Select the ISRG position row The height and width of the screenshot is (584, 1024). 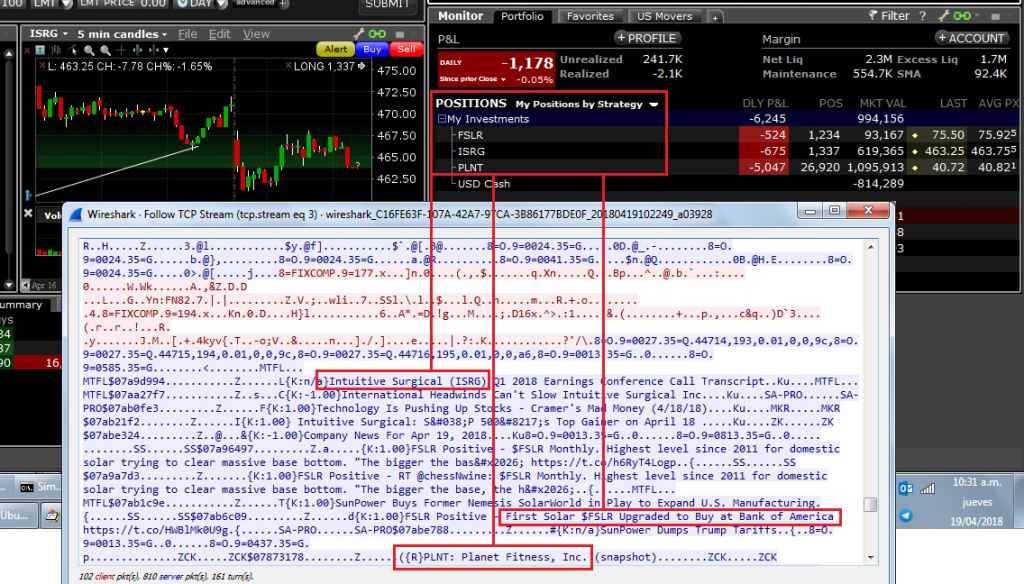[x=725, y=151]
